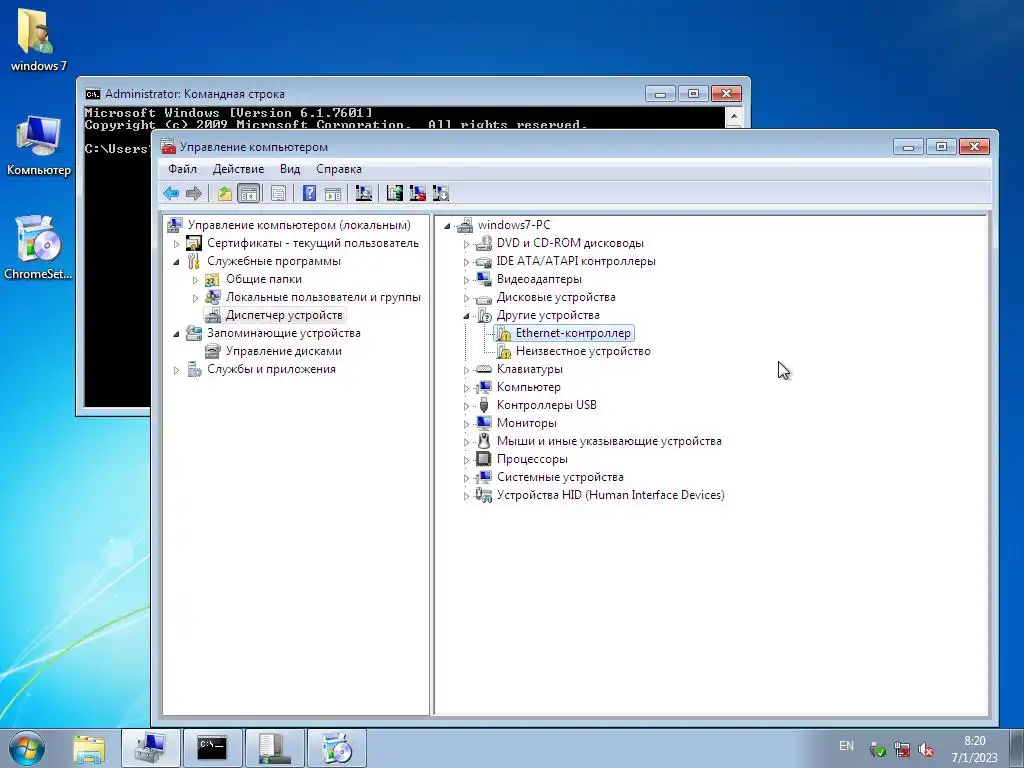
Task: Click the Мыши и иные указывающие устройства icon
Action: pos(484,441)
